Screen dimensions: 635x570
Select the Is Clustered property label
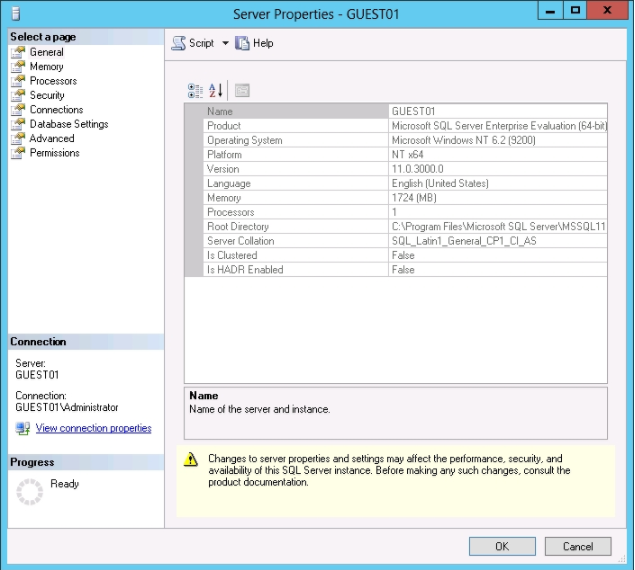click(232, 255)
